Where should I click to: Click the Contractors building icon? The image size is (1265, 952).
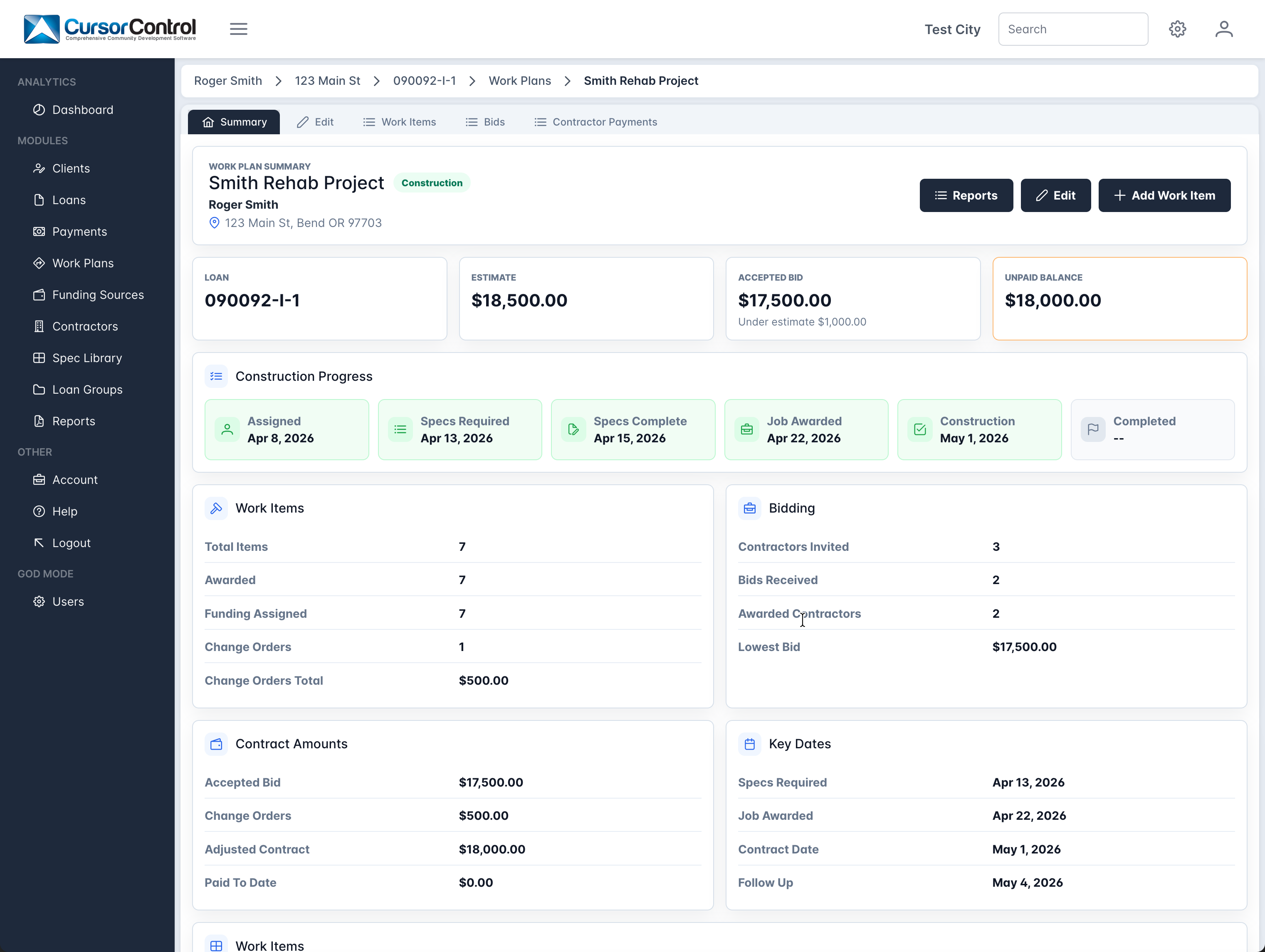click(39, 326)
